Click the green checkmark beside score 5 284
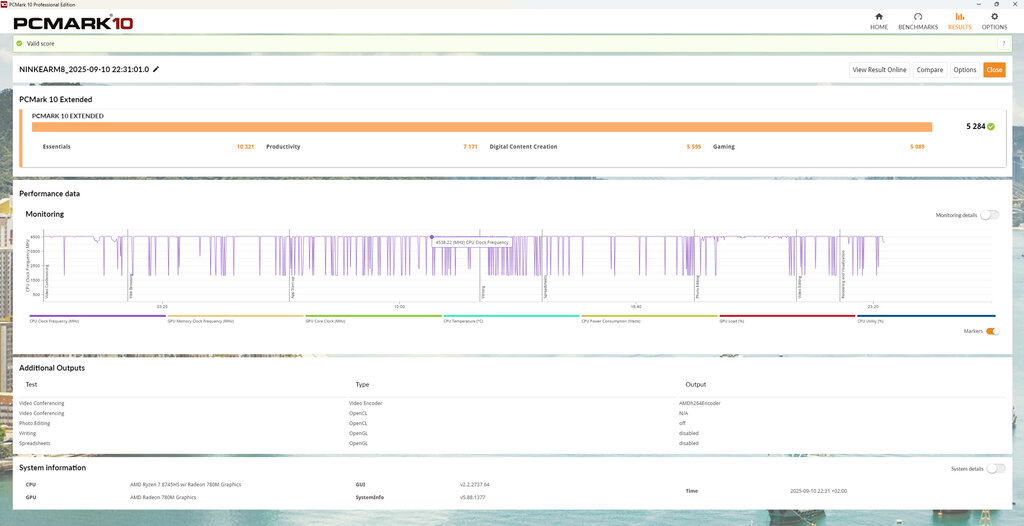 pyautogui.click(x=991, y=127)
